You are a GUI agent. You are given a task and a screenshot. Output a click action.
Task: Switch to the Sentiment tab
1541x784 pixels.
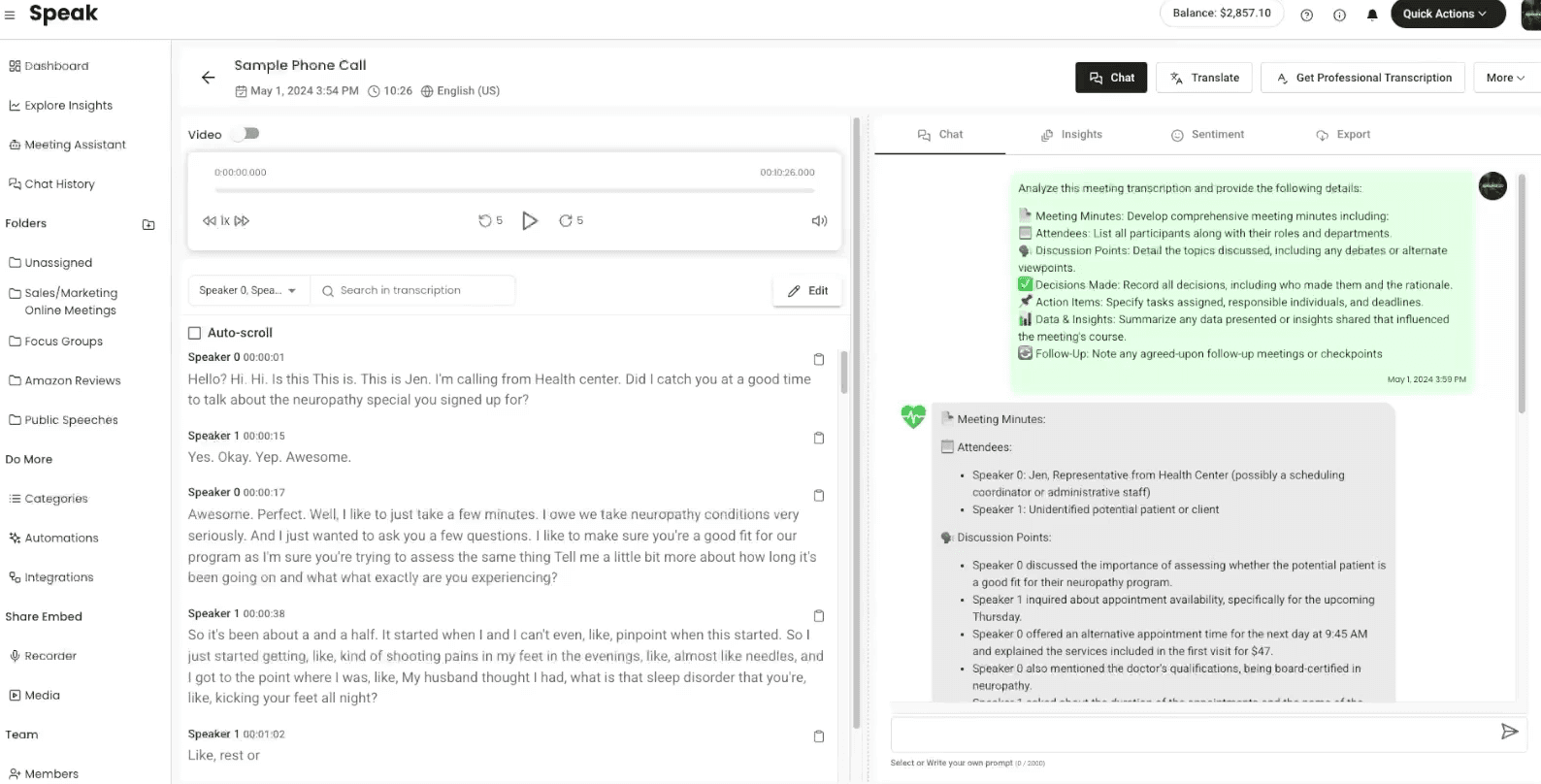[x=1207, y=135]
